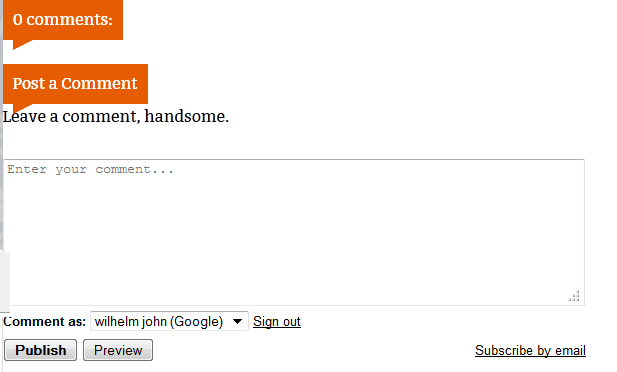Click the speech-bubble tail under Post a Comment

tap(22, 108)
